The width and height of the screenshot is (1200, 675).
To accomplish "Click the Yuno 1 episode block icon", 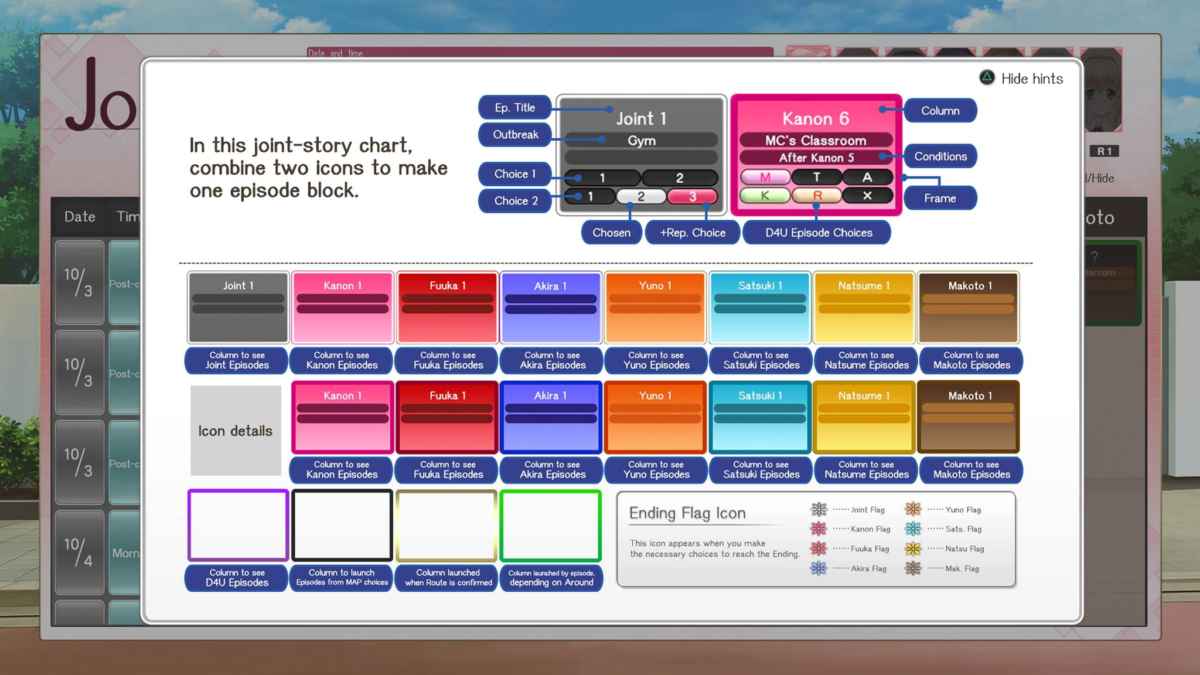I will (x=655, y=305).
